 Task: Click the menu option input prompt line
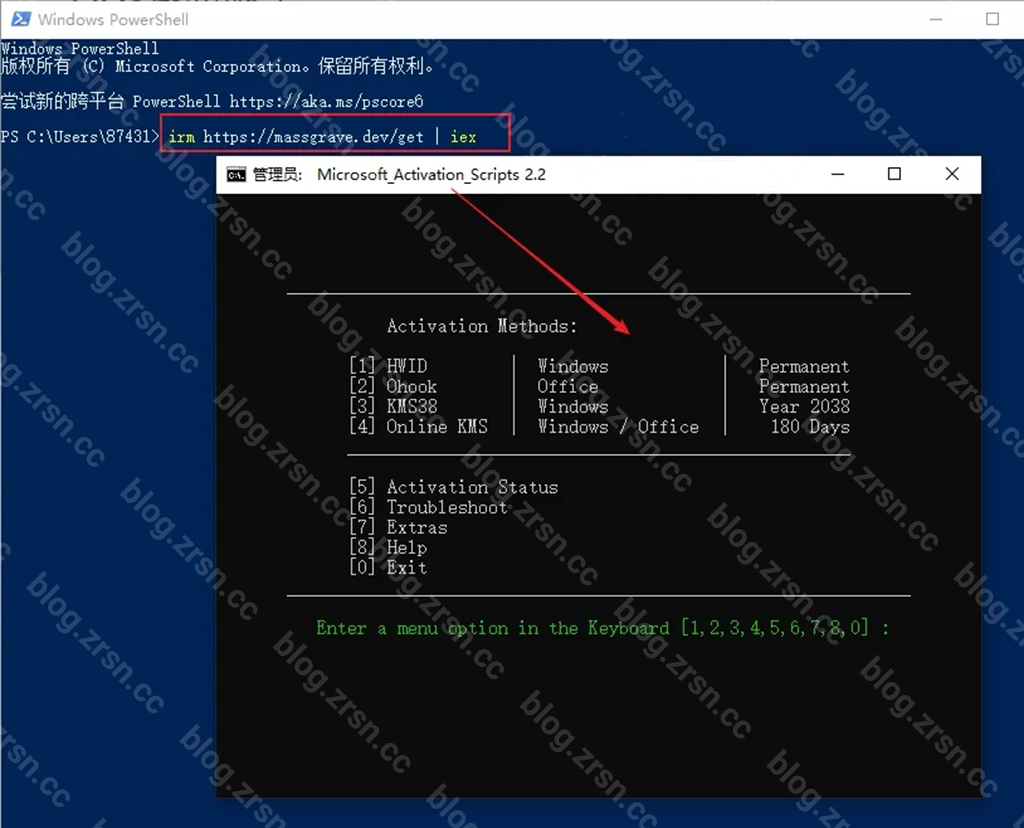coord(602,628)
